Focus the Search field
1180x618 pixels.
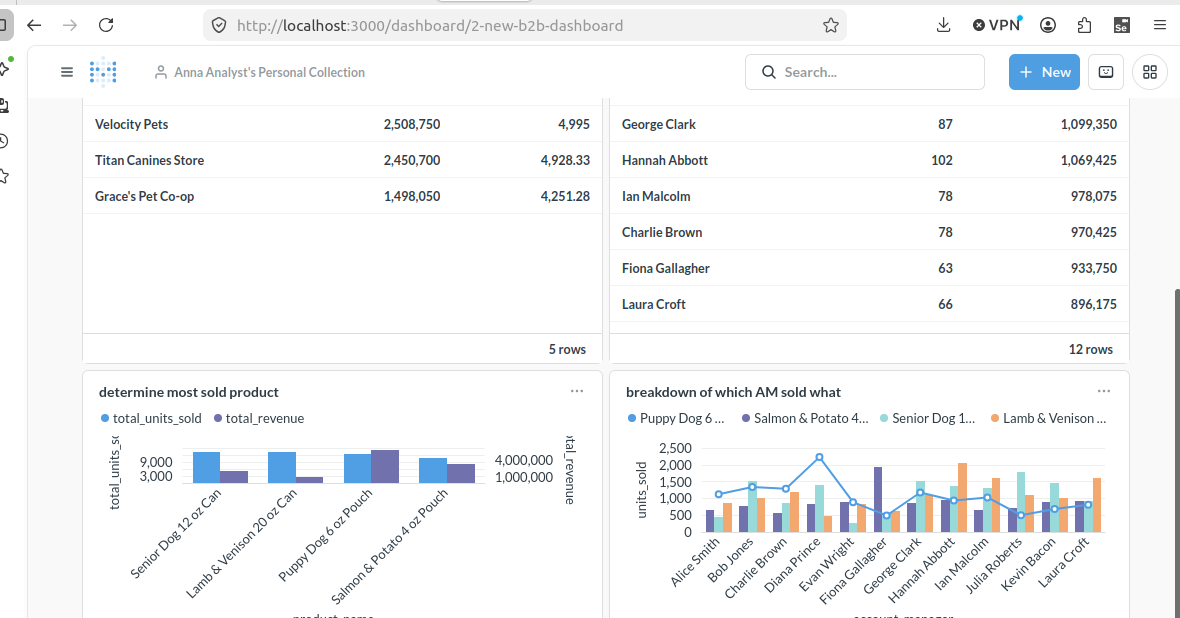(865, 72)
